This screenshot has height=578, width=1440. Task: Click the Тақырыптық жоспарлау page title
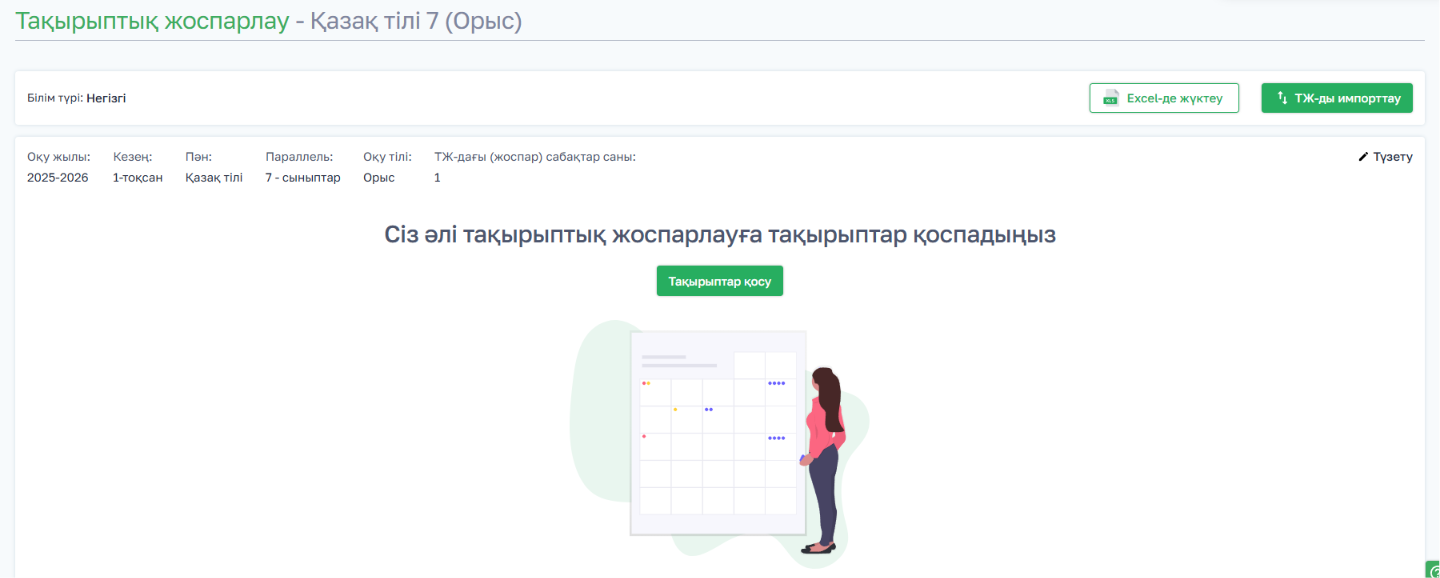[x=152, y=21]
